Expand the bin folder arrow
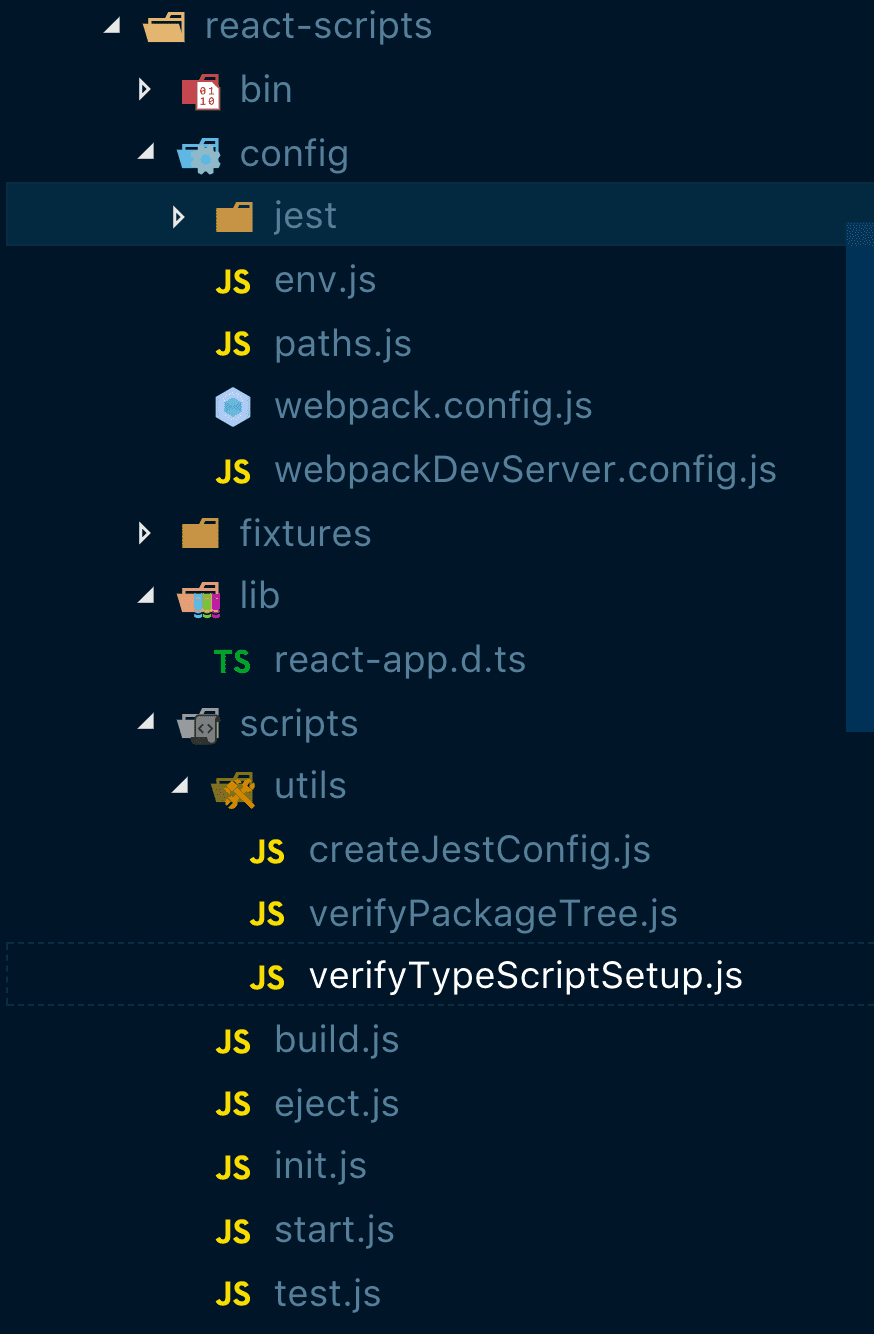874x1334 pixels. pyautogui.click(x=145, y=90)
